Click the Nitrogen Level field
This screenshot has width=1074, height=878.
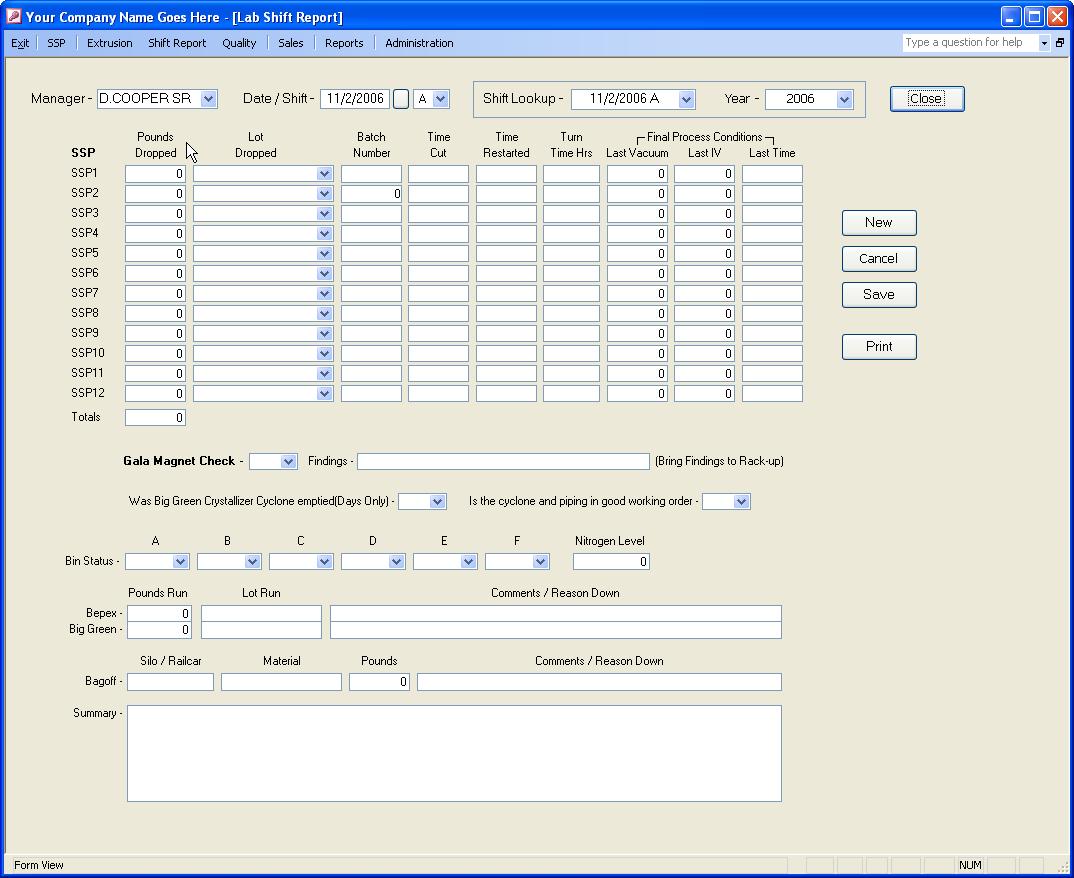tap(611, 562)
